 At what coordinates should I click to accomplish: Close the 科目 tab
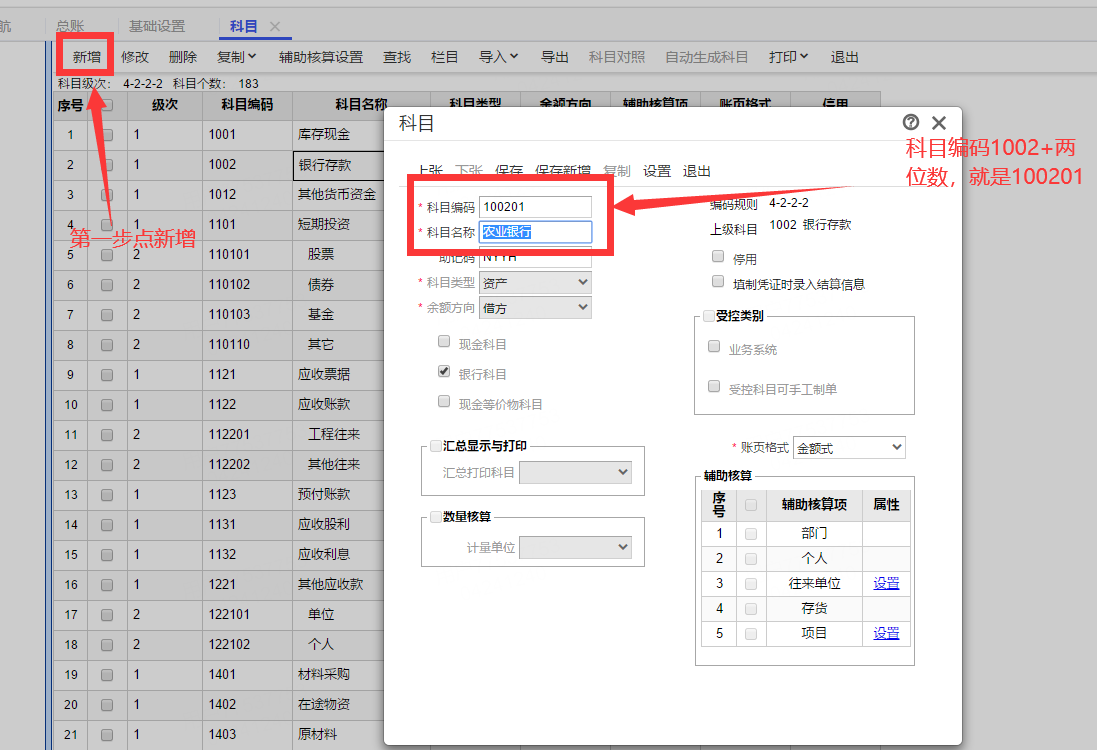pyautogui.click(x=275, y=27)
